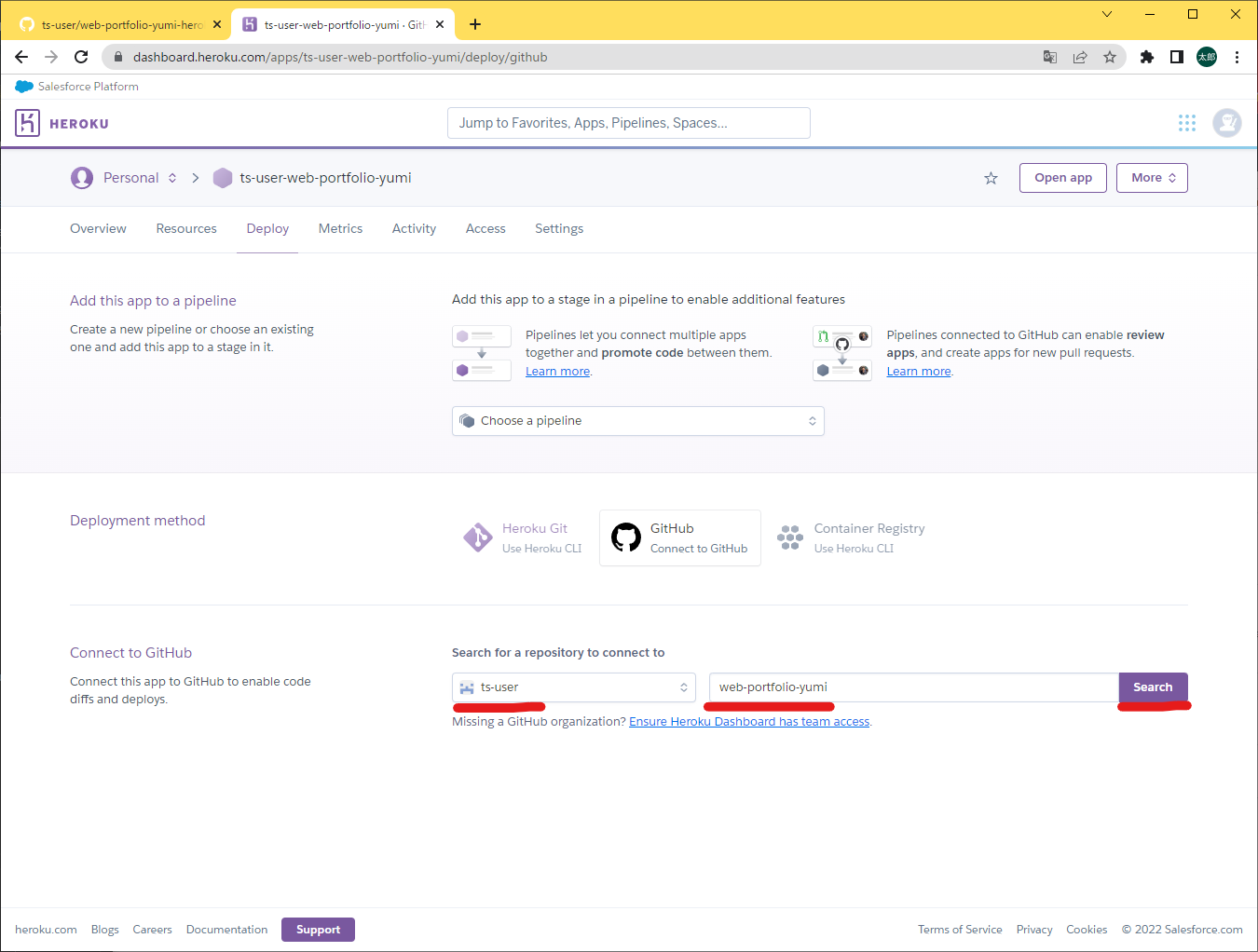Open the Cookies footer link
This screenshot has height=952, width=1258.
click(x=1087, y=930)
